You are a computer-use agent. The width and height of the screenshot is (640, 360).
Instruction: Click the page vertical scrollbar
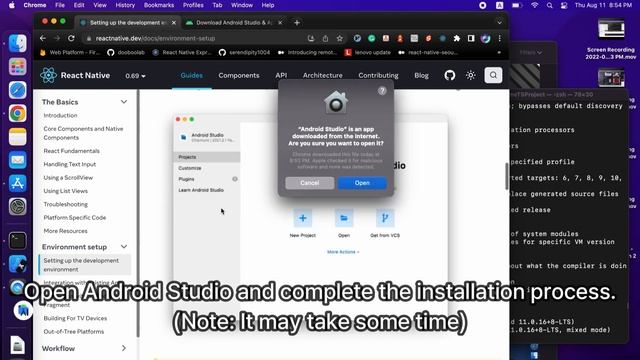507,176
